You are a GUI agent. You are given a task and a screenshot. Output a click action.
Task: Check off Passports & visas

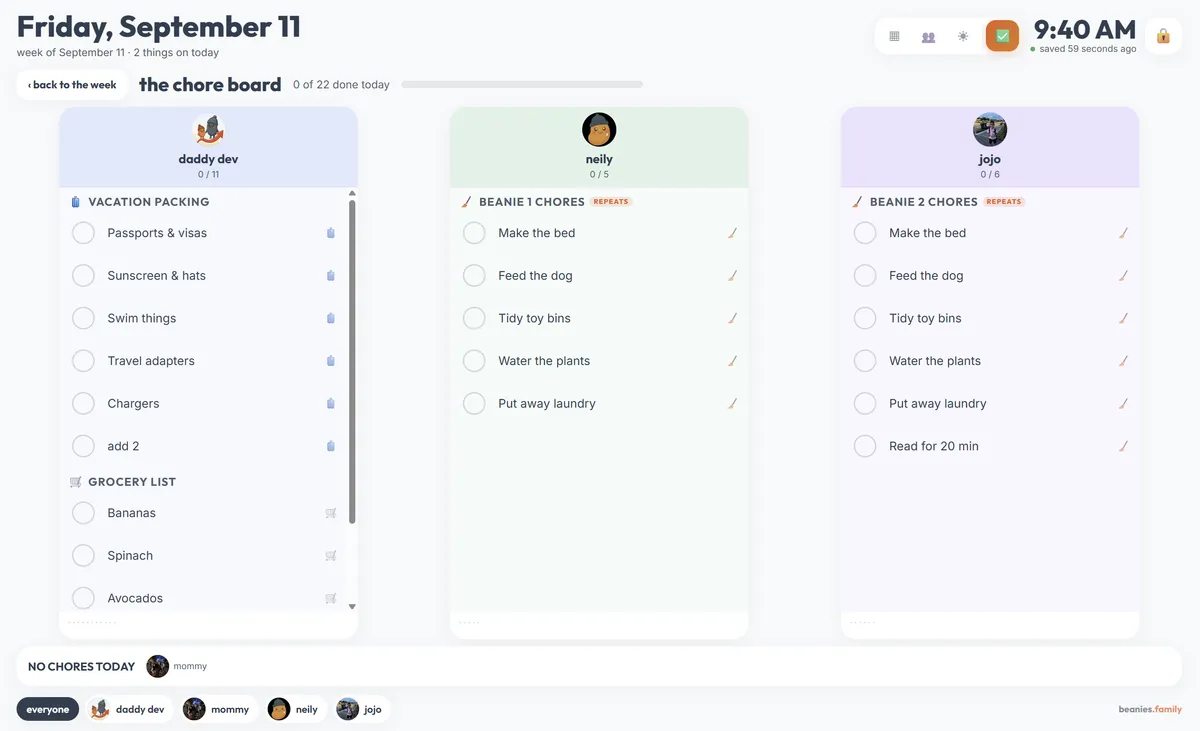84,233
